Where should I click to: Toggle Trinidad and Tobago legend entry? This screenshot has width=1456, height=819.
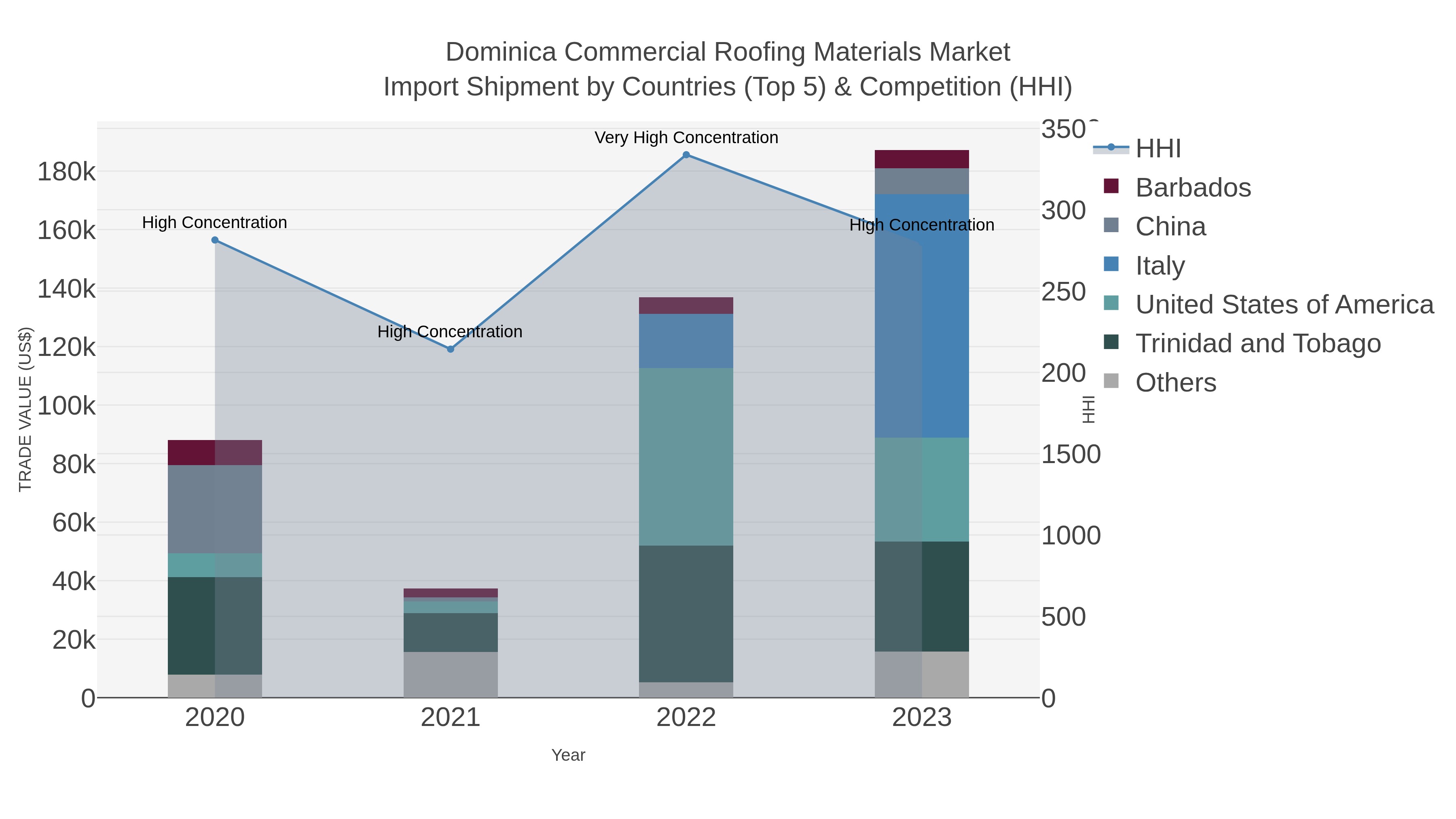(x=1242, y=344)
